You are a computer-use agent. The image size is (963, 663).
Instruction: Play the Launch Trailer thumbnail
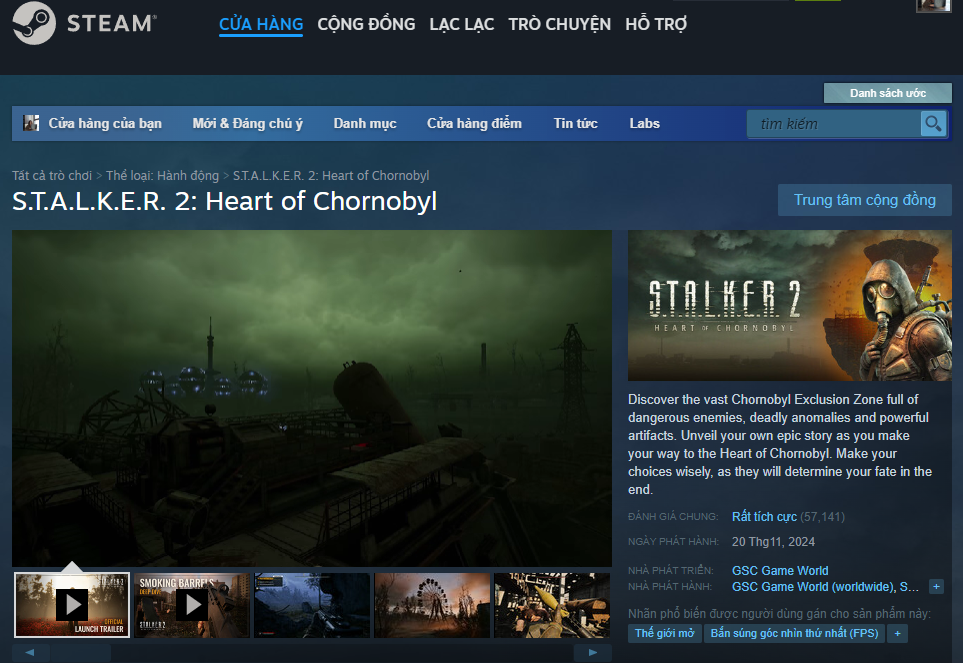[72, 605]
